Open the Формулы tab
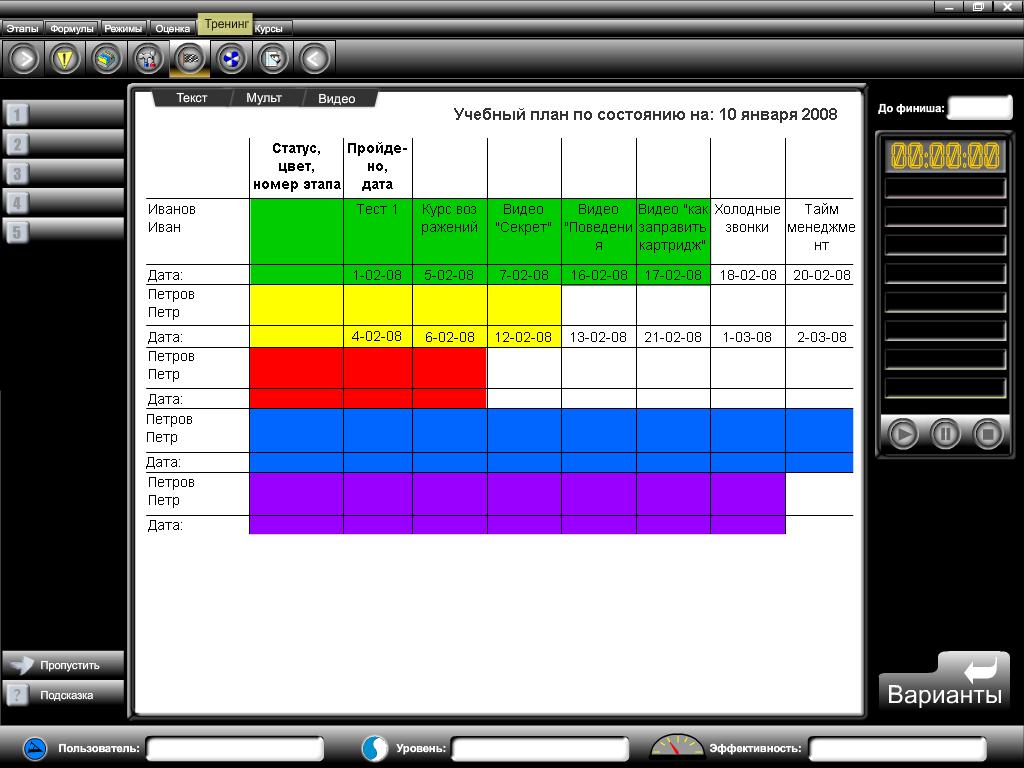Screen dimensions: 1024x768 71,29
